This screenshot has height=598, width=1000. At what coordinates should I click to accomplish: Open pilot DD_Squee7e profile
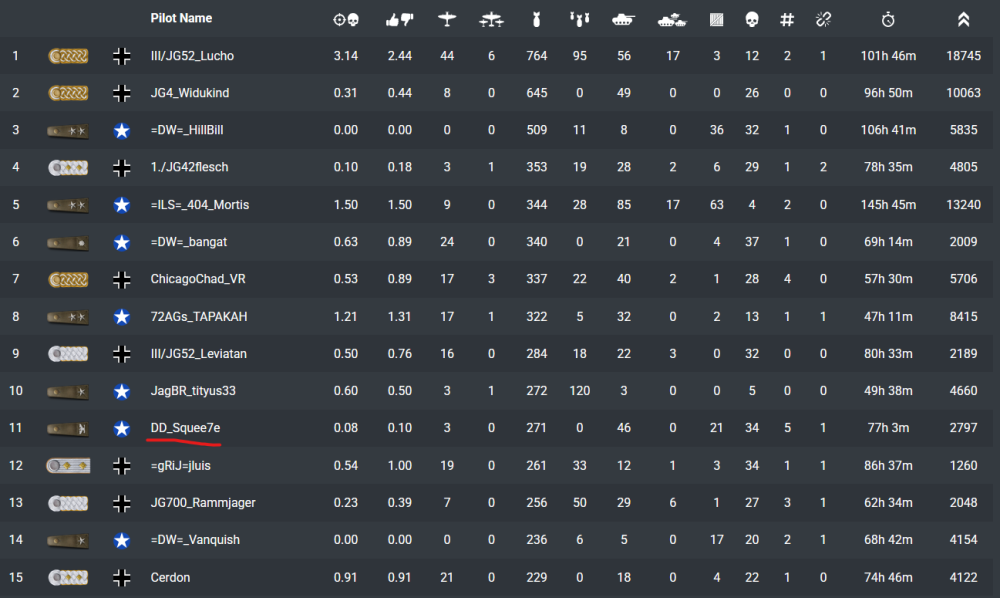[x=185, y=428]
